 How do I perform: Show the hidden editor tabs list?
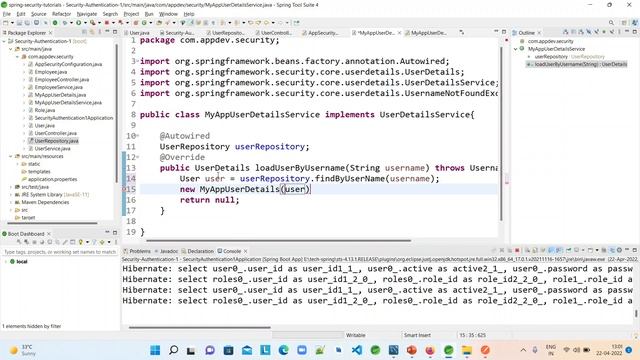[x=462, y=32]
